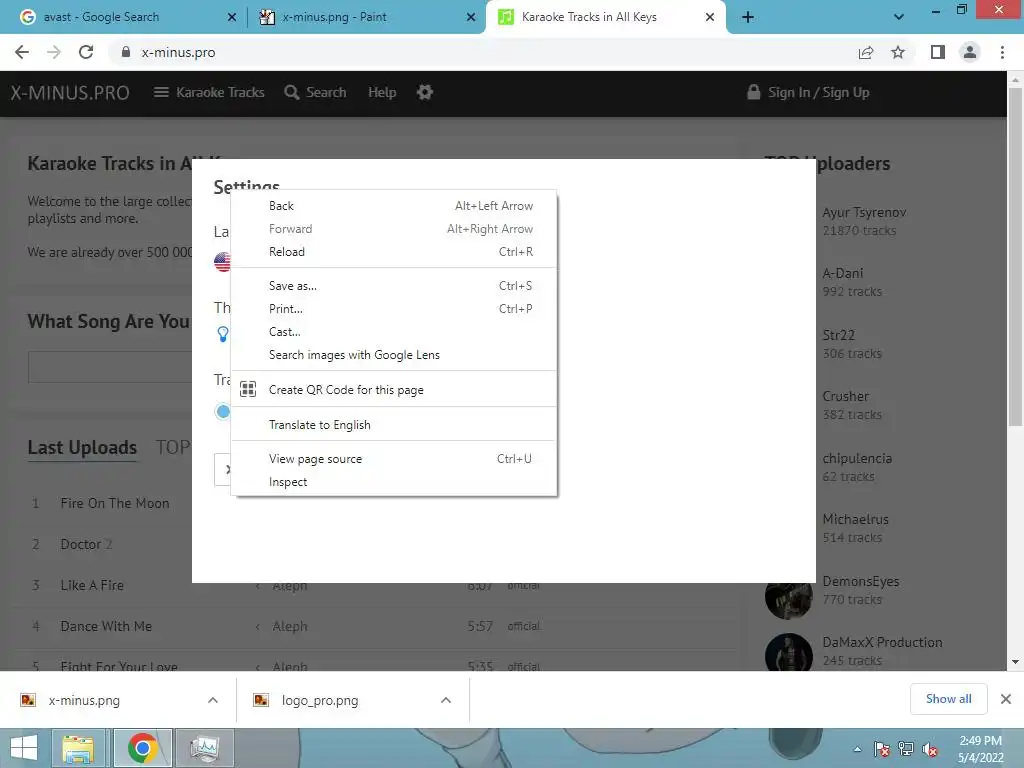Open File Explorer from taskbar
1024x768 pixels.
(78, 748)
